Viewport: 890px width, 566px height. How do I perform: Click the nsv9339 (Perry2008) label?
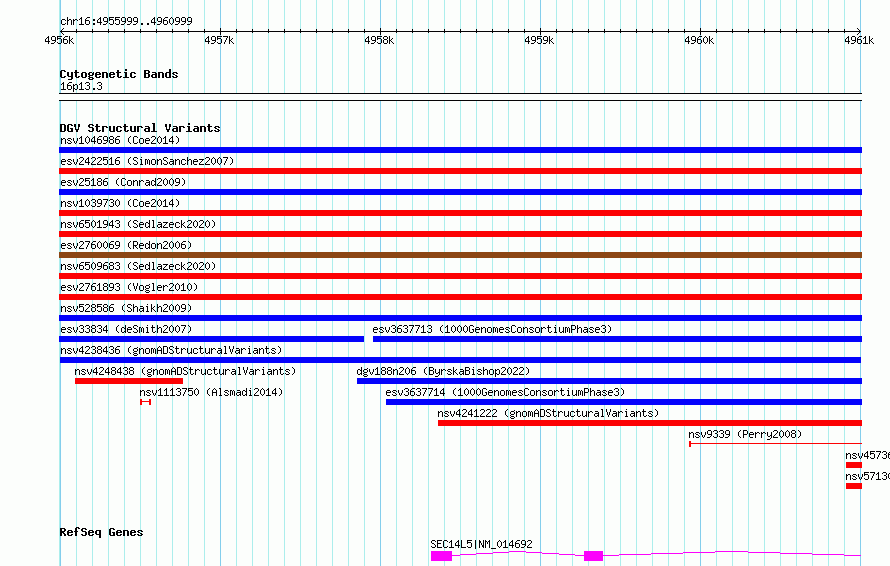click(745, 434)
